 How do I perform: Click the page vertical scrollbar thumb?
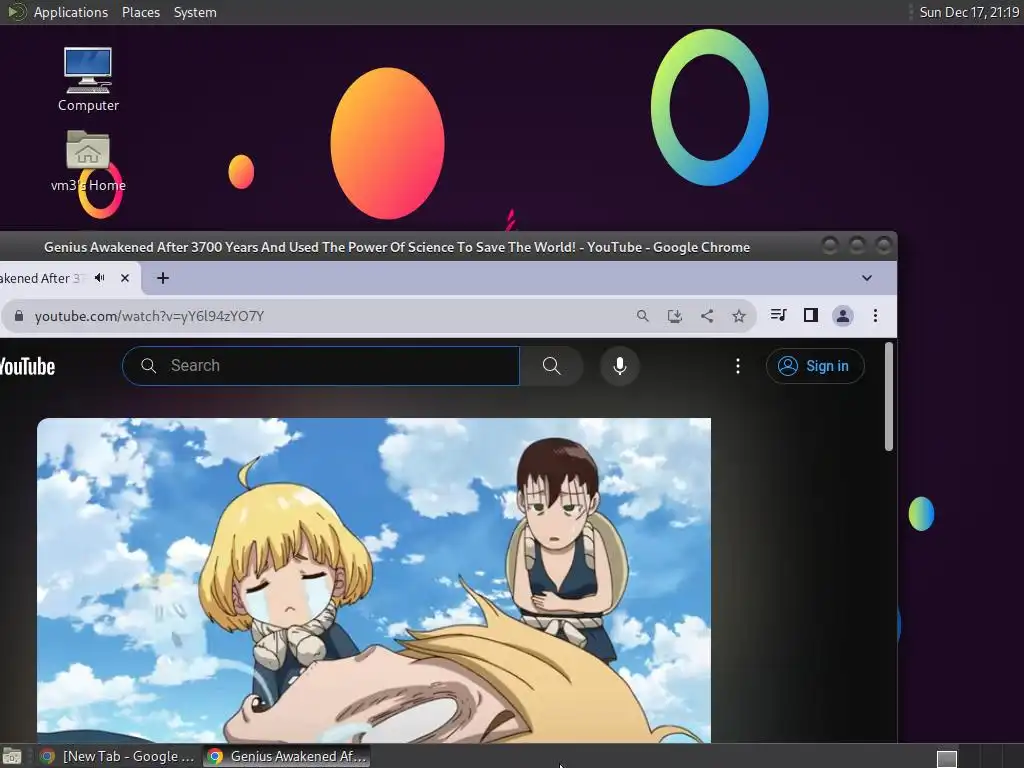[x=888, y=396]
